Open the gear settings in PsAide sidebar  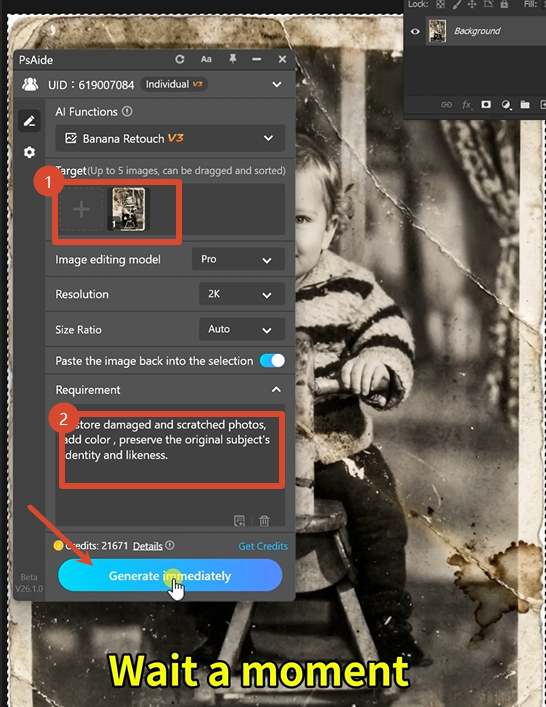(29, 152)
